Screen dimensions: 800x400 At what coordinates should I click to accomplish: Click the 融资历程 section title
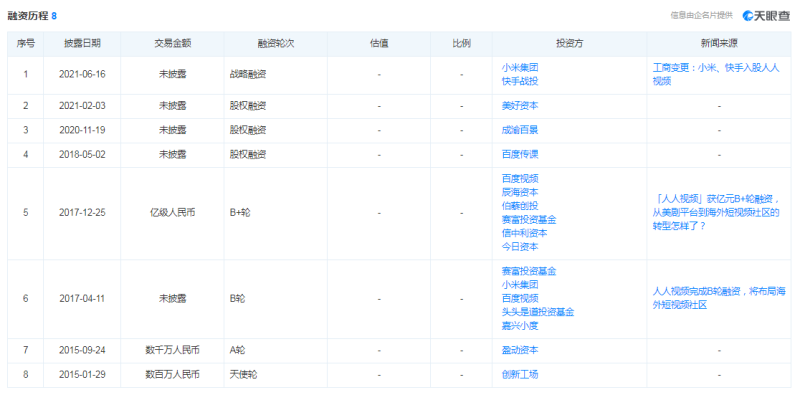tap(28, 16)
